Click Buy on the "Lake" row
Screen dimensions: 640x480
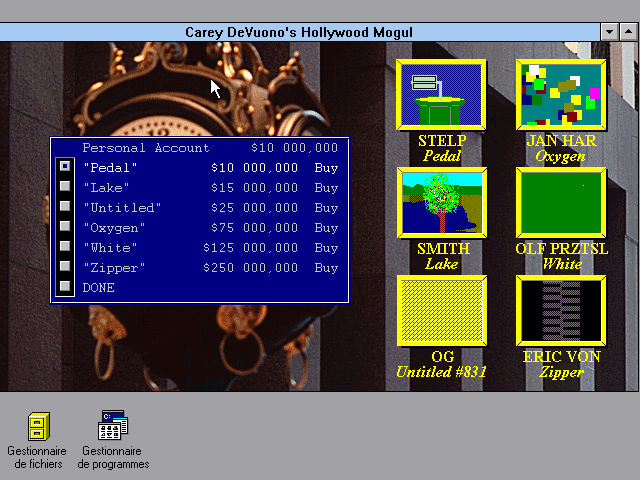326,188
